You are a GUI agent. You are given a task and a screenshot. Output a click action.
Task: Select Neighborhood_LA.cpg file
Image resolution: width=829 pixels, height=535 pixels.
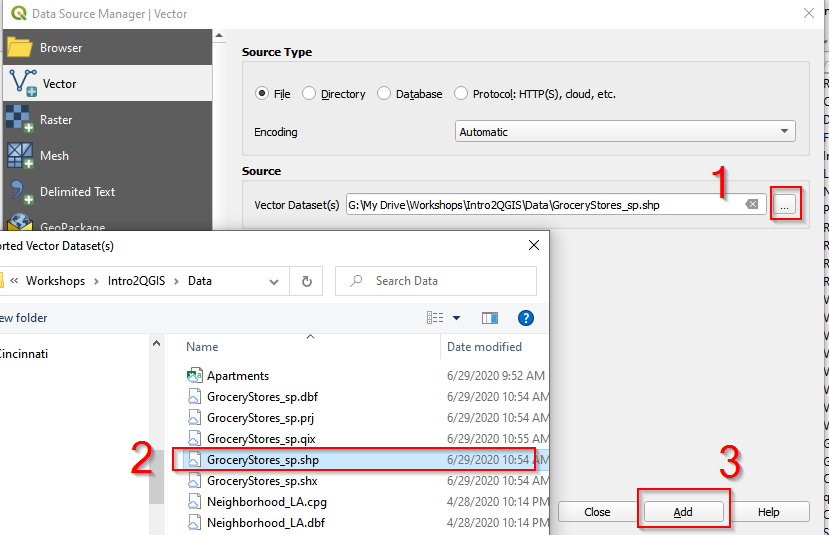coord(359,502)
